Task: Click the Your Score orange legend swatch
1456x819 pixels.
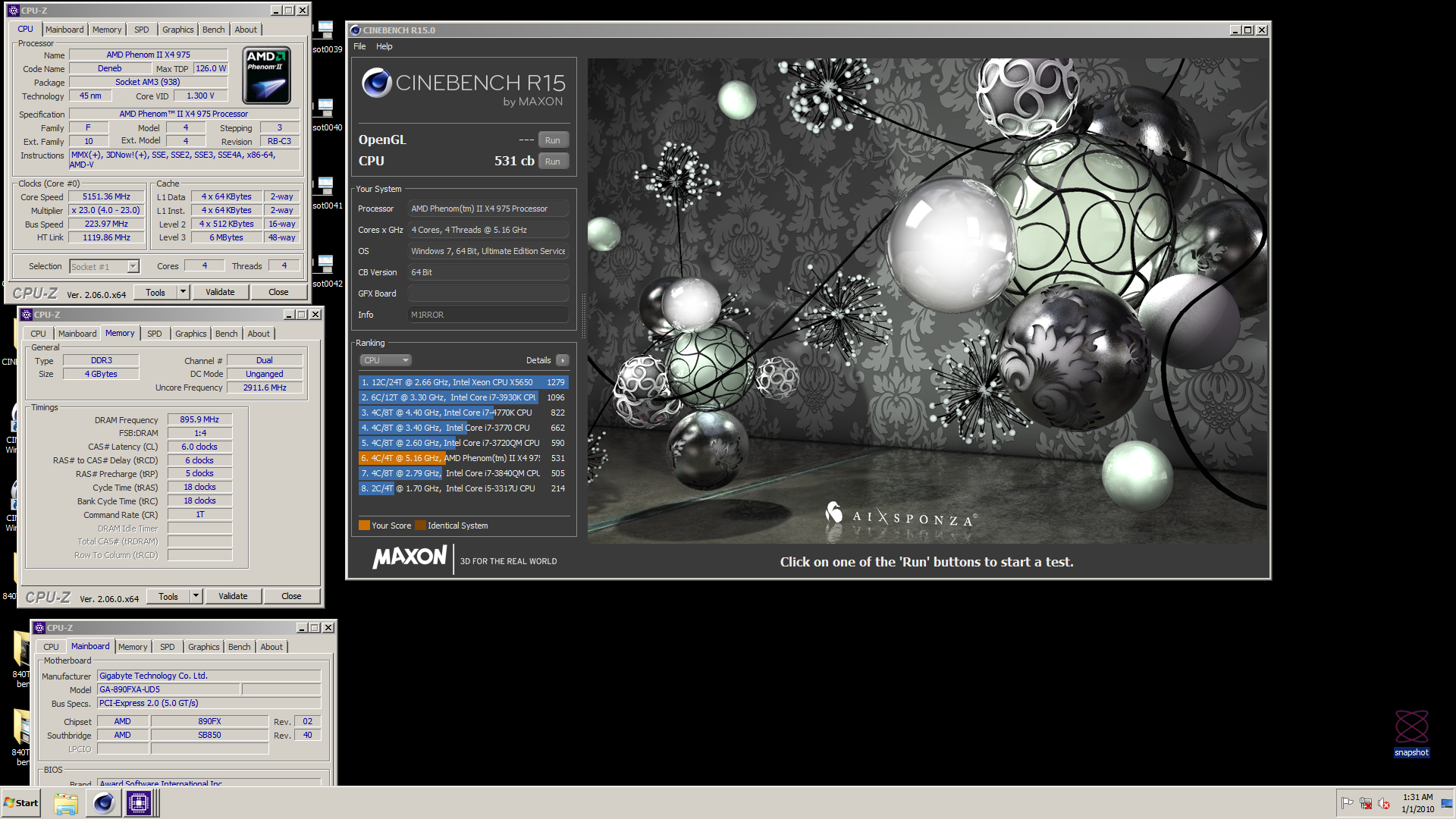Action: (364, 526)
